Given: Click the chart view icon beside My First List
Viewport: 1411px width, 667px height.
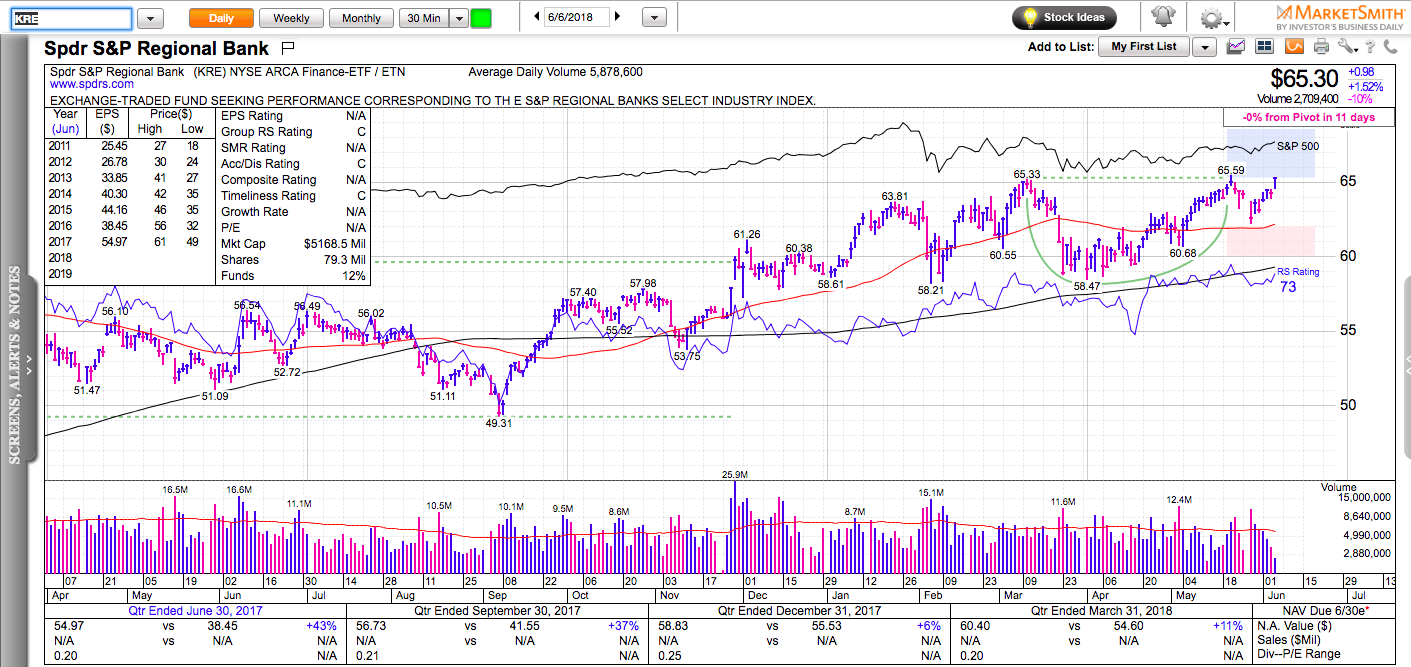Looking at the screenshot, I should coord(1236,46).
